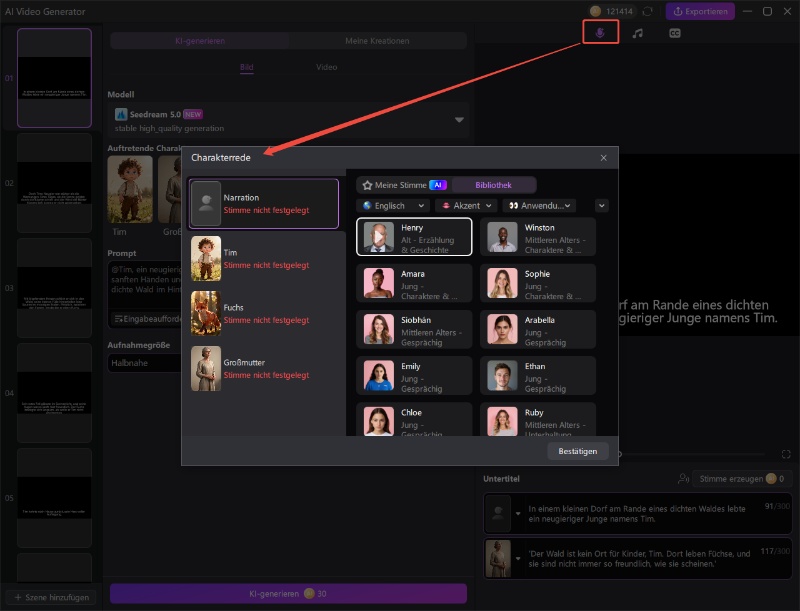Select Fuchs in character list

point(264,313)
